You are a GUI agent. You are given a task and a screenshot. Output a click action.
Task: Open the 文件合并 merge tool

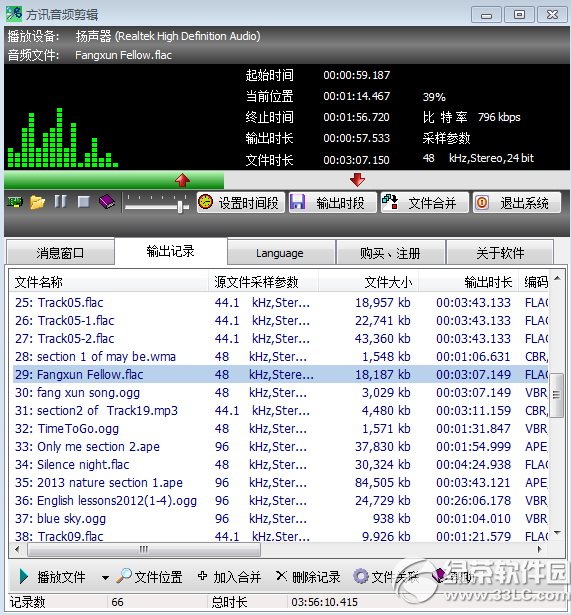tap(424, 203)
